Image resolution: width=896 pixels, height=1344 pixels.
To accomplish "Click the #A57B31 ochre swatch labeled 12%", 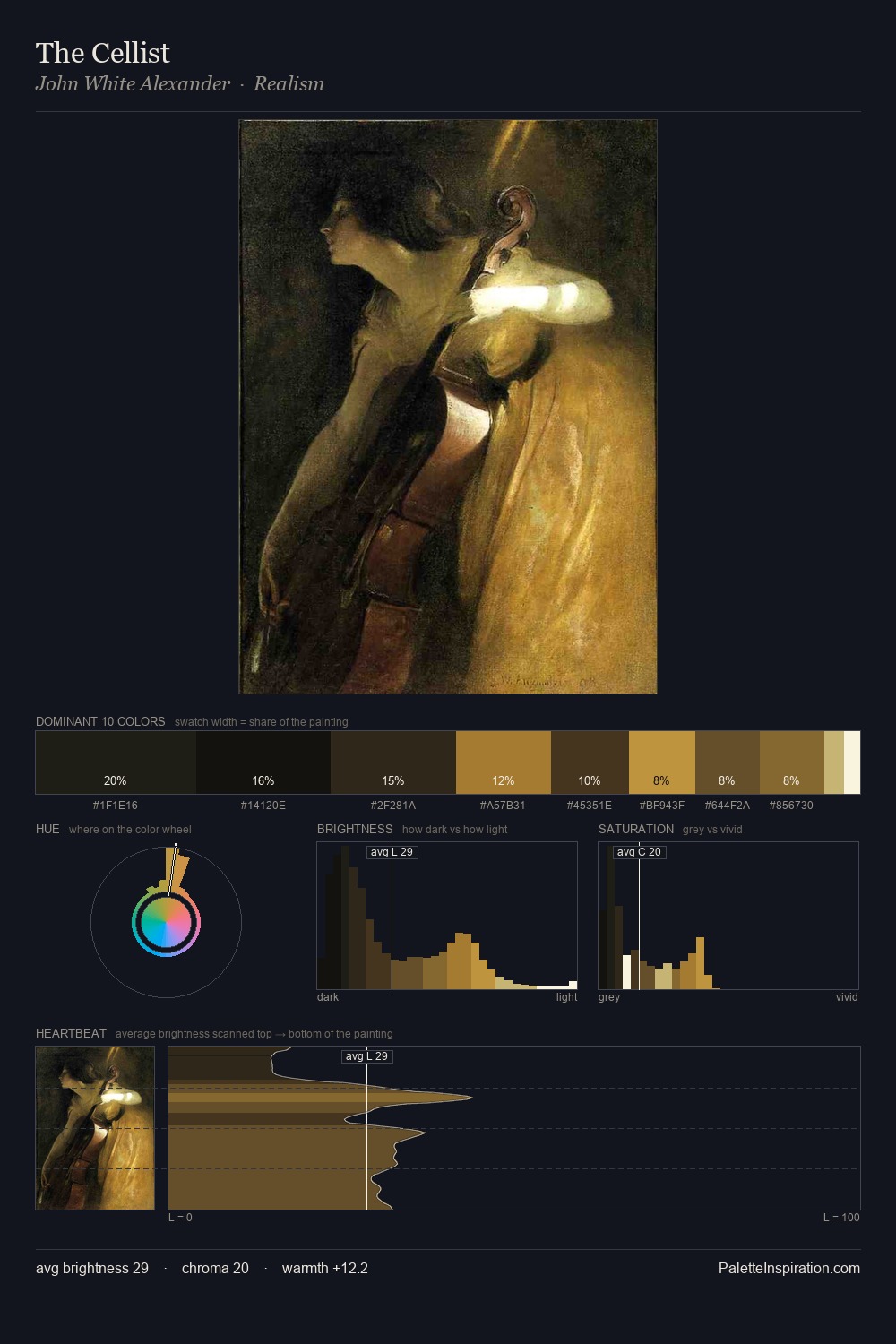I will [x=504, y=762].
